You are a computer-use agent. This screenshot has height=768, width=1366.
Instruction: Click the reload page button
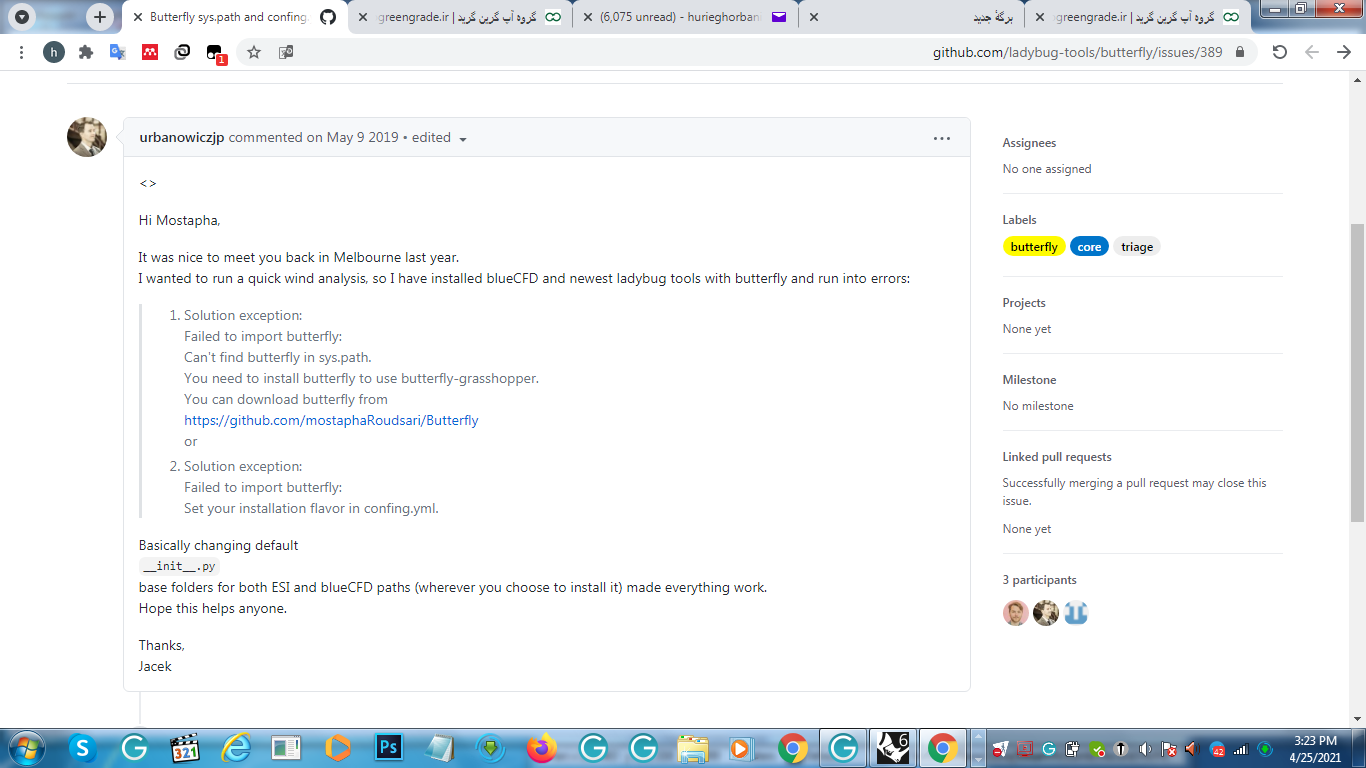(x=1279, y=52)
